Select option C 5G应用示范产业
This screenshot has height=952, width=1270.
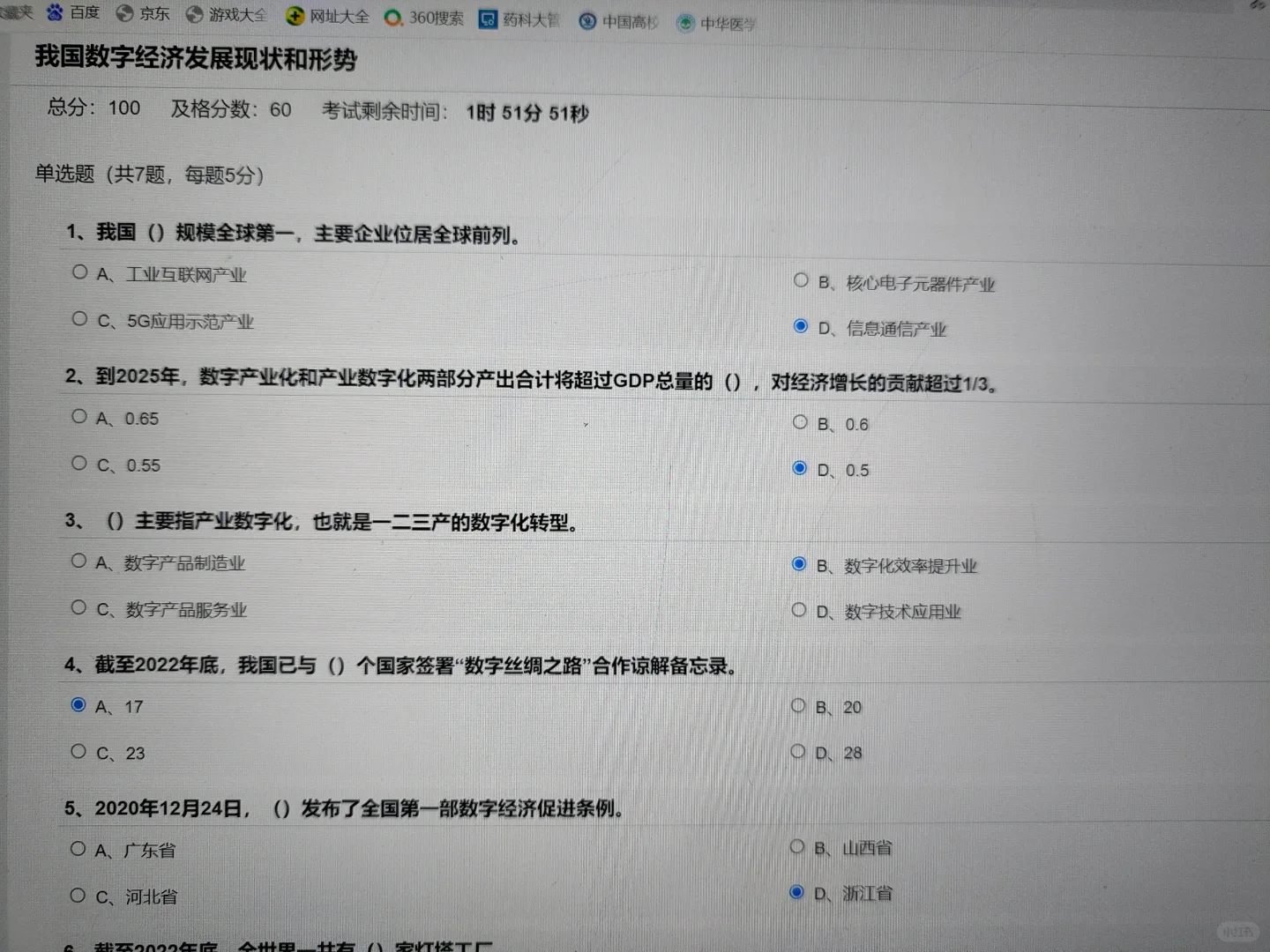[80, 318]
